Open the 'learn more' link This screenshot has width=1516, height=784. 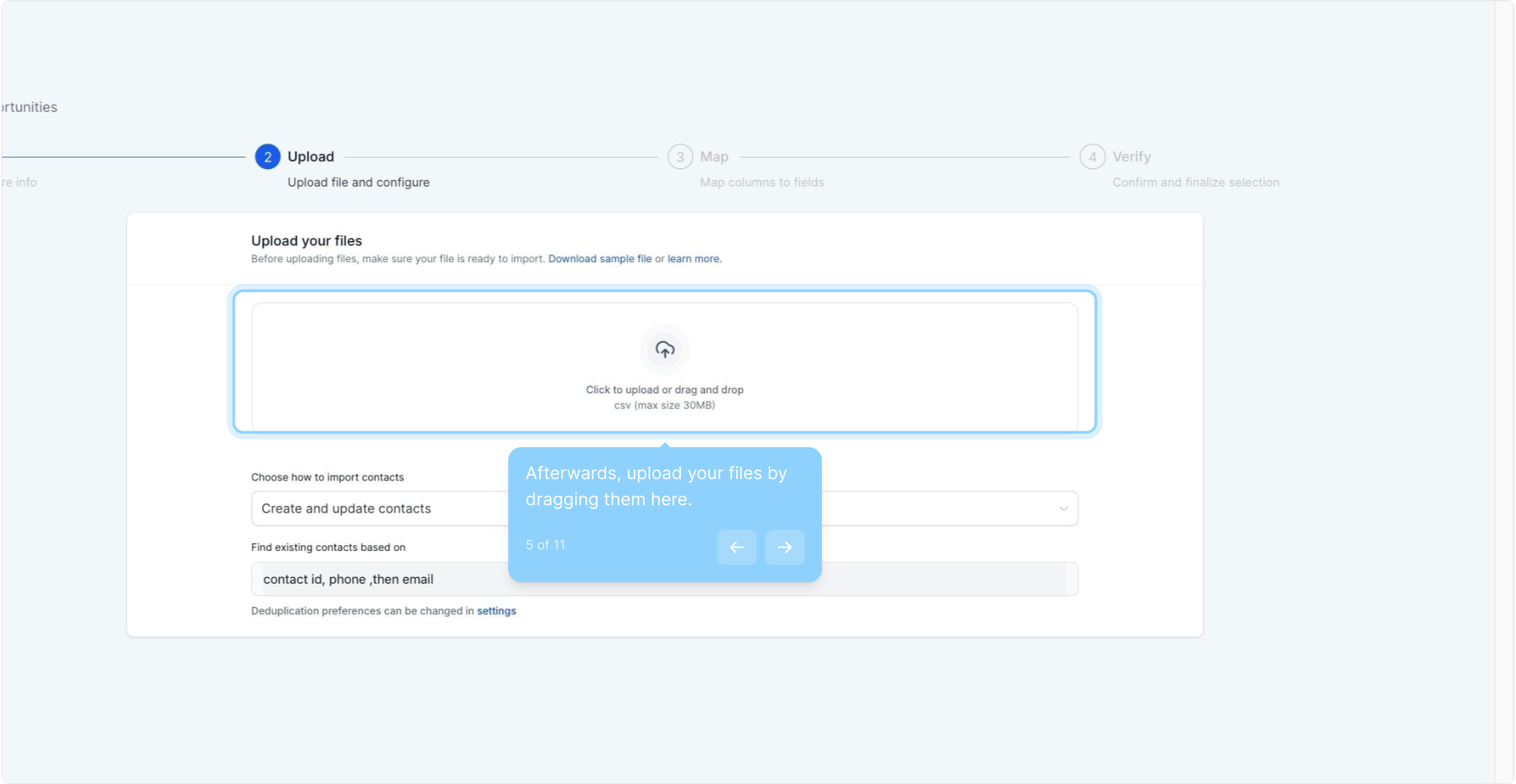tap(693, 259)
